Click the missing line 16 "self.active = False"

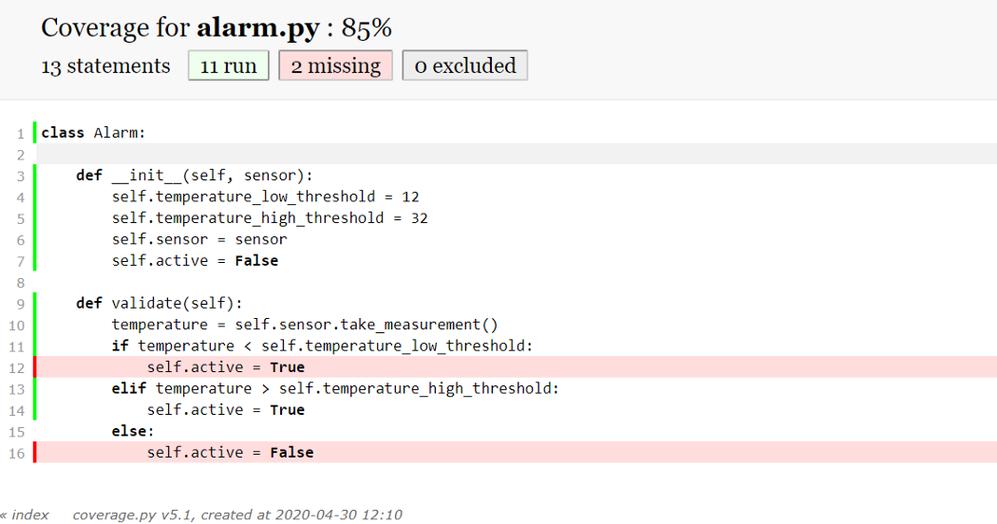click(x=230, y=452)
